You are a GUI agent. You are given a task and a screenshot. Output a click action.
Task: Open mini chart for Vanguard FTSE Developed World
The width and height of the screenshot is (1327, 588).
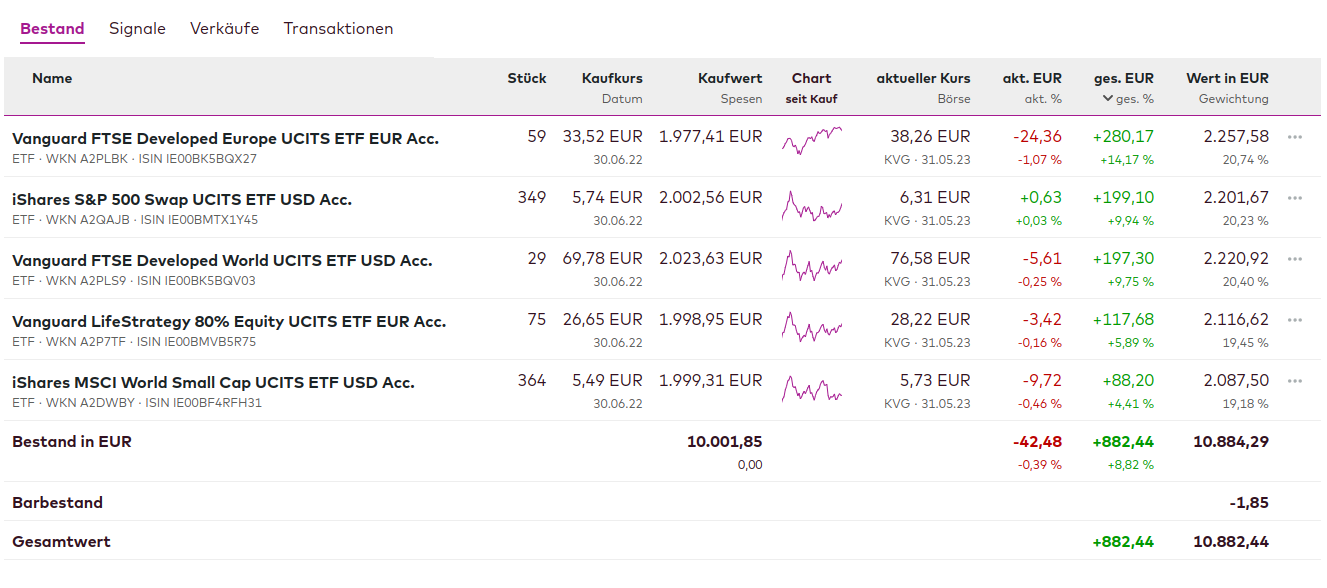(812, 266)
